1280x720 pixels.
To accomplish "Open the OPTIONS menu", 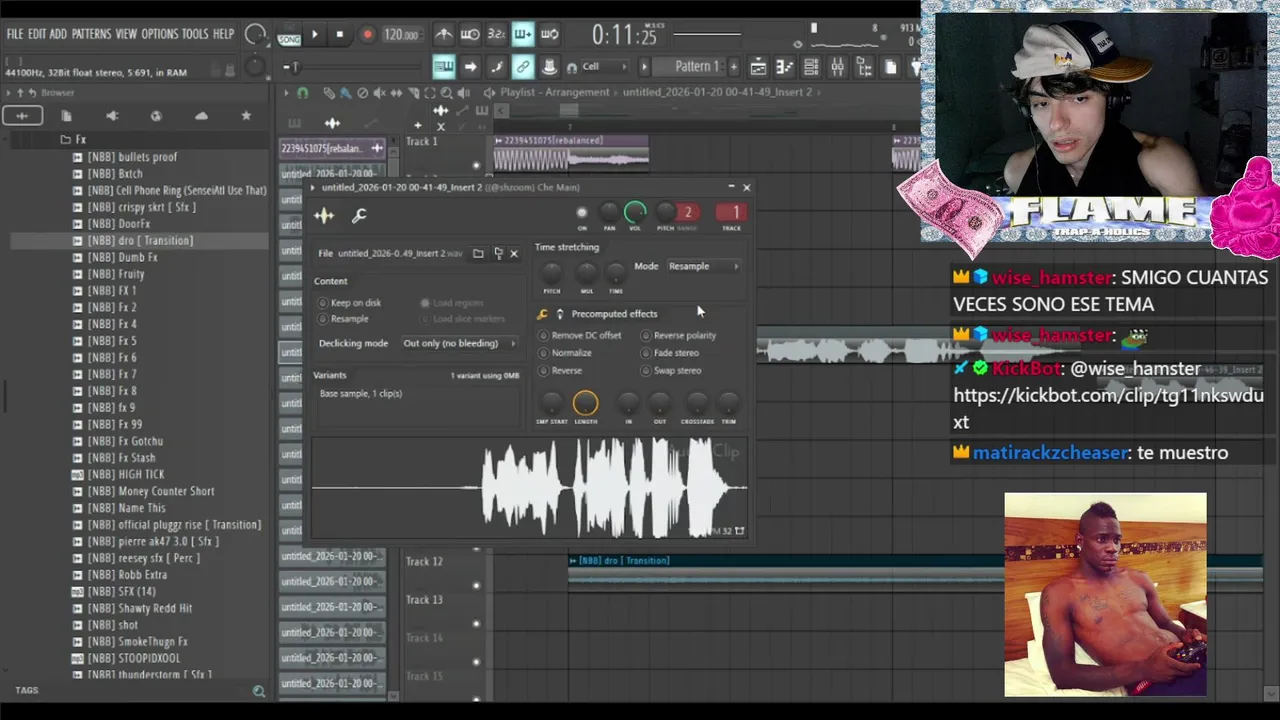I will coord(159,34).
